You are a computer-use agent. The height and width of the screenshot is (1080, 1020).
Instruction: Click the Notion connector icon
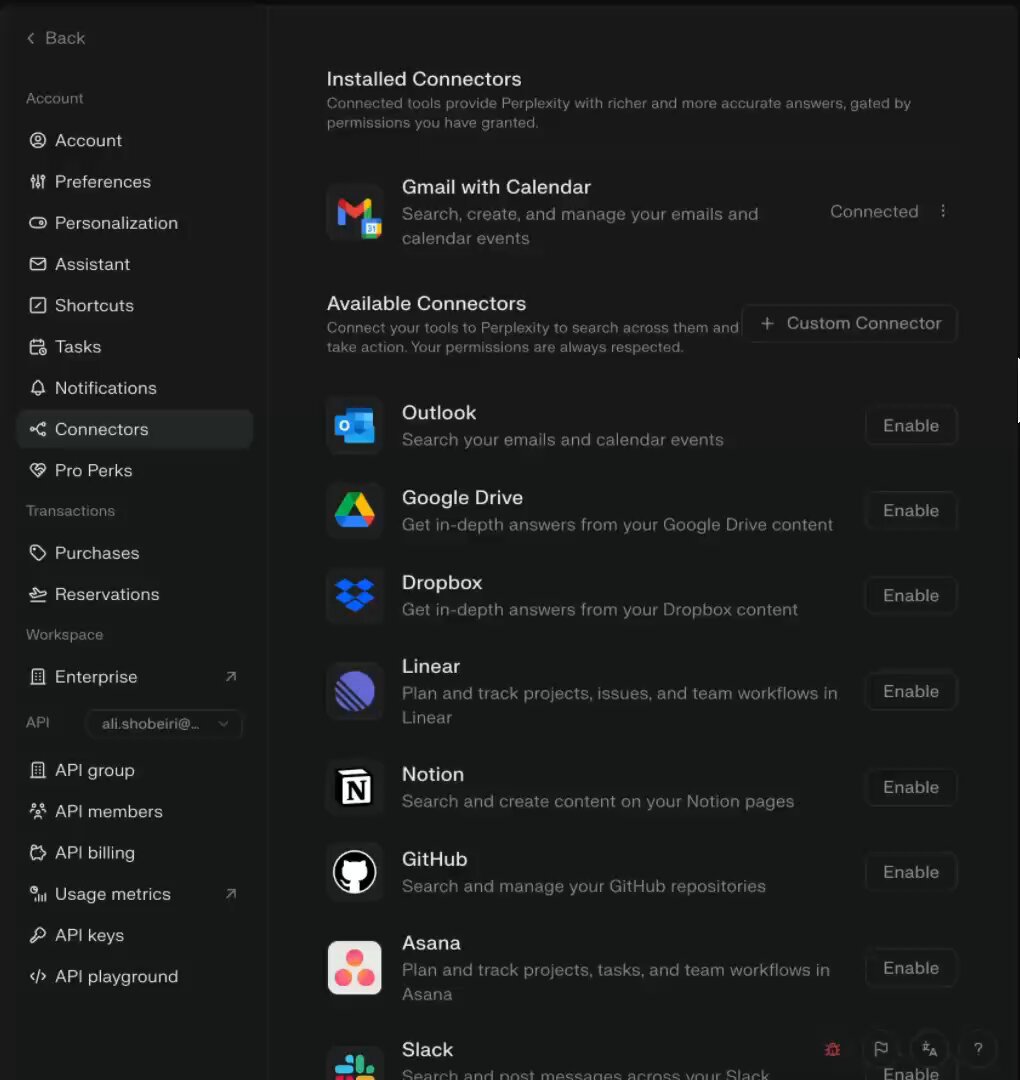pyautogui.click(x=355, y=787)
